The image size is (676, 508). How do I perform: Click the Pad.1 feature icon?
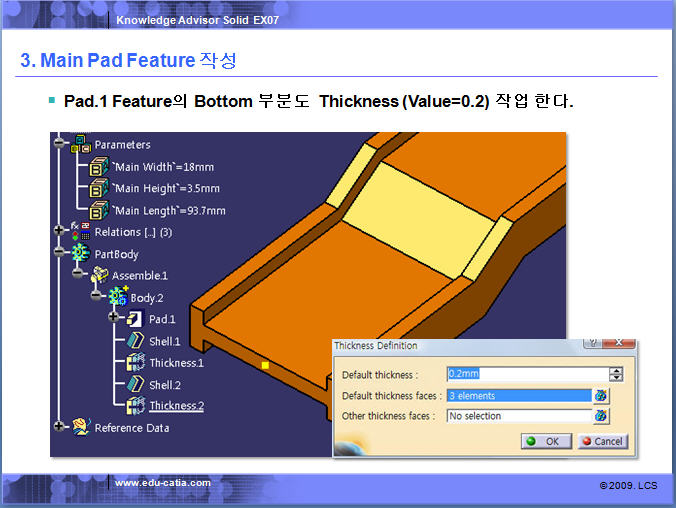point(135,319)
